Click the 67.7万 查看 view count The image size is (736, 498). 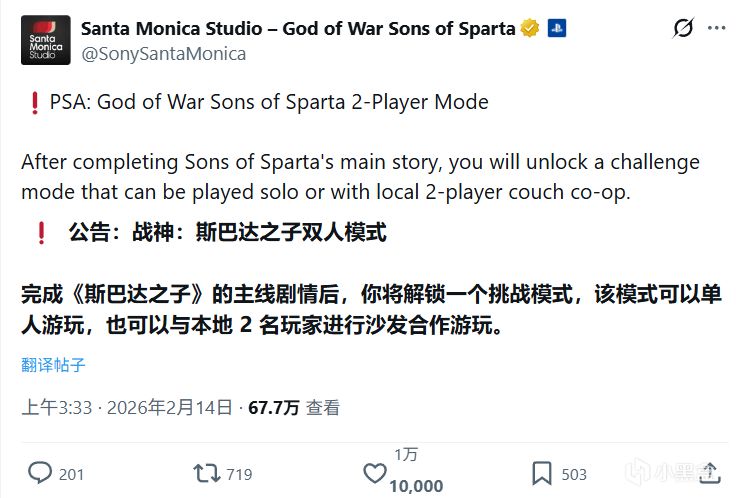pyautogui.click(x=294, y=408)
